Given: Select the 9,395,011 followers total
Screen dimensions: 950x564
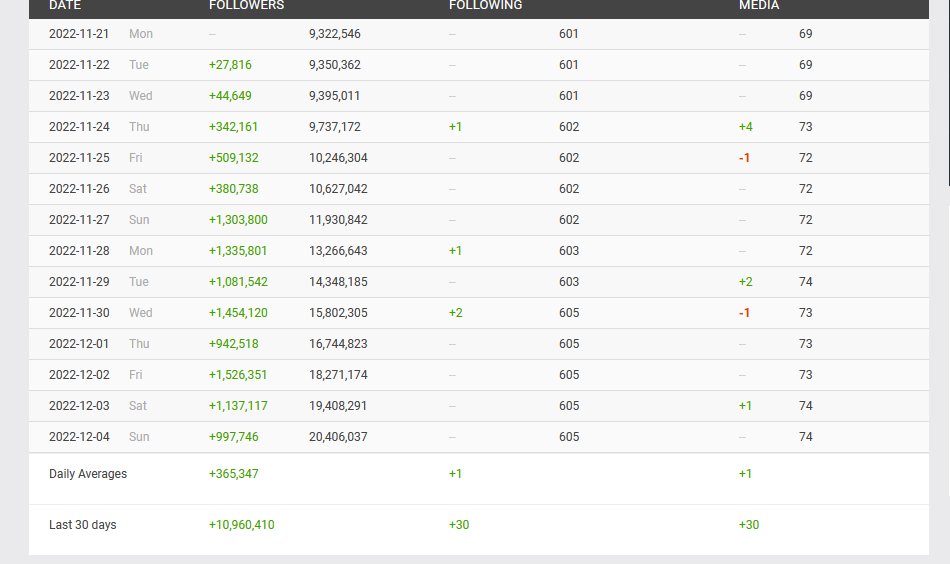Looking at the screenshot, I should tap(335, 96).
